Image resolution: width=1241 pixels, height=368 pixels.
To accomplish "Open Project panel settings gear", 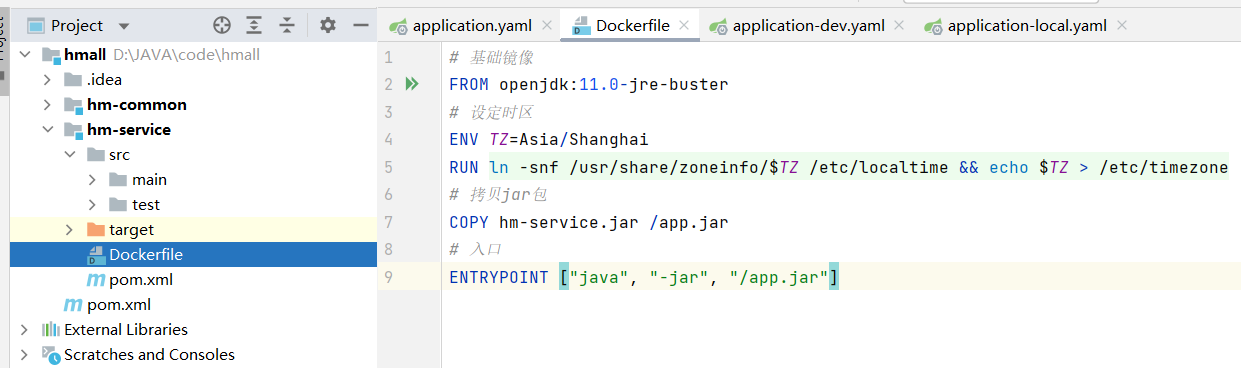I will (328, 25).
